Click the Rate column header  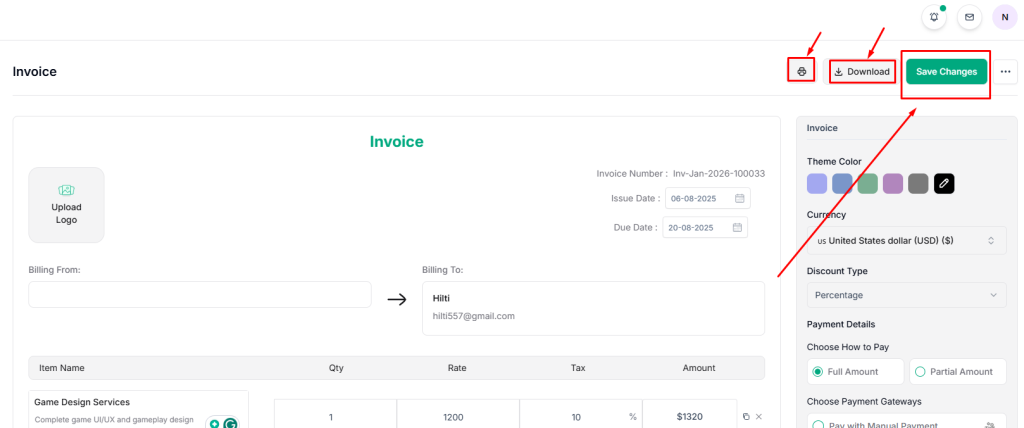[x=457, y=368]
